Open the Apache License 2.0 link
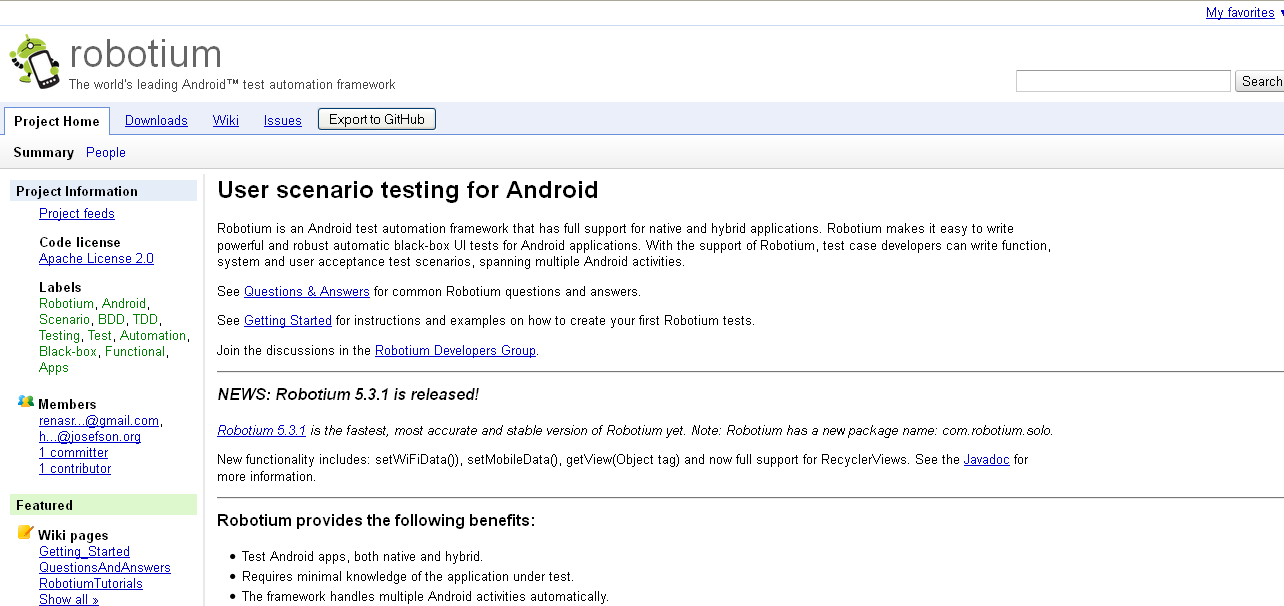The width and height of the screenshot is (1284, 606). (96, 259)
